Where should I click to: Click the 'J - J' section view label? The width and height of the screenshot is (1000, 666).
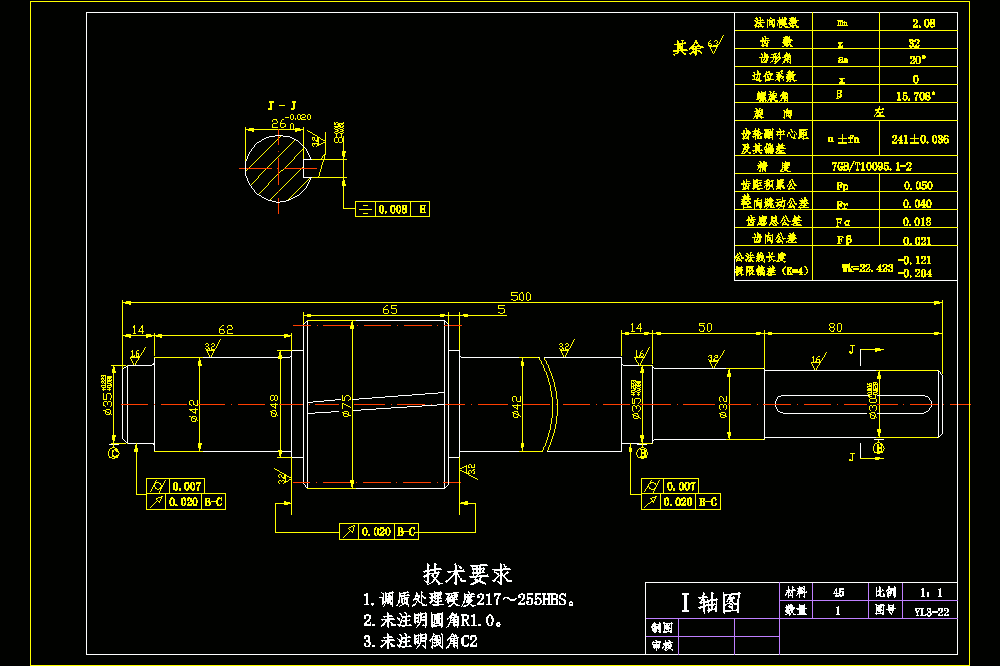(282, 105)
